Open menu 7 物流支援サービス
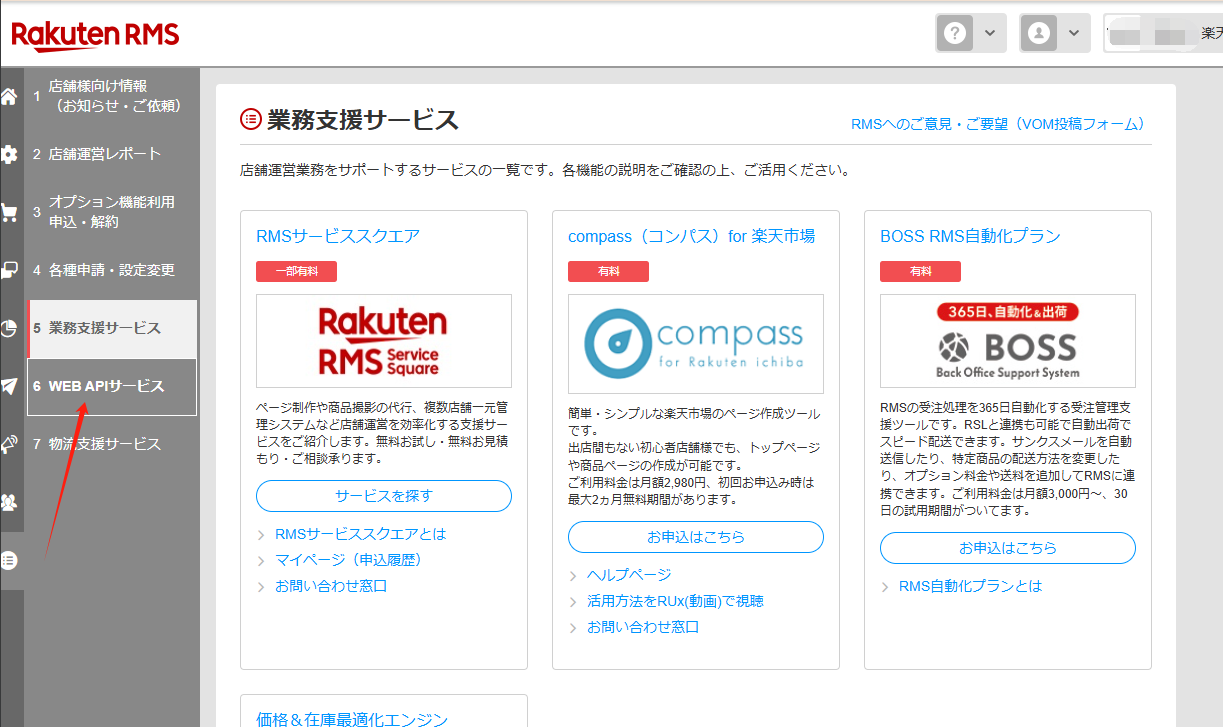The width and height of the screenshot is (1223, 727). click(111, 444)
